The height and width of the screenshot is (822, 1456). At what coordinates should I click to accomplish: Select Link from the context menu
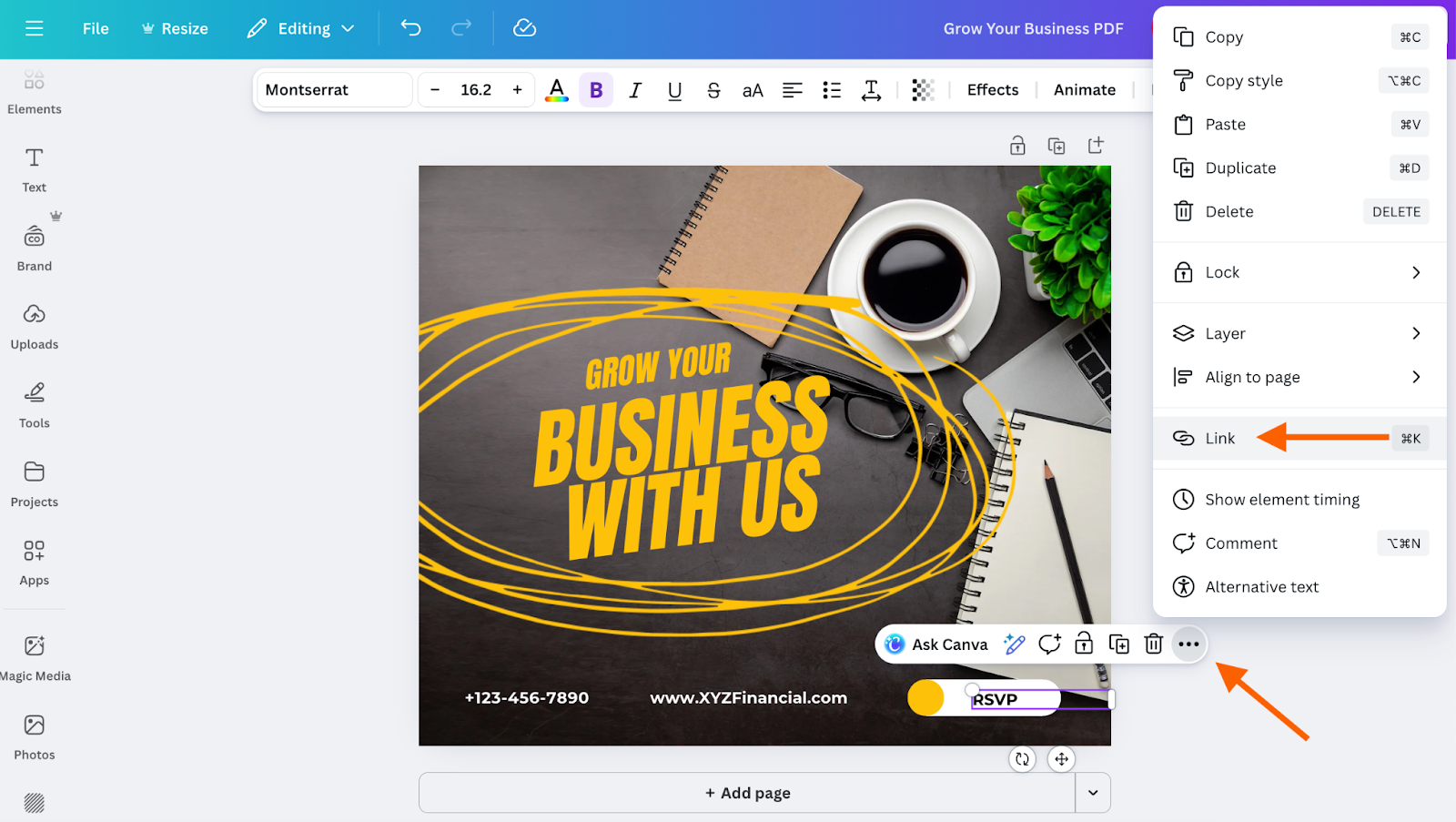pos(1219,438)
